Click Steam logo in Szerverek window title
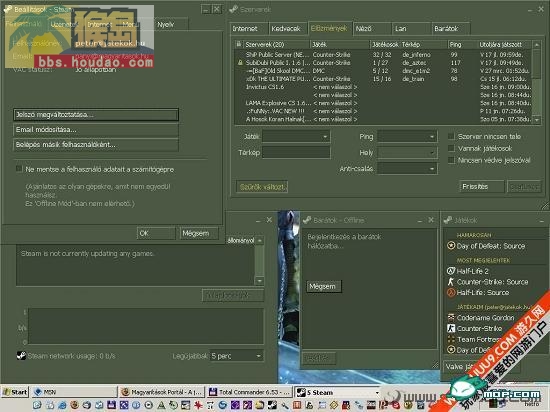The width and height of the screenshot is (550, 412). click(233, 9)
